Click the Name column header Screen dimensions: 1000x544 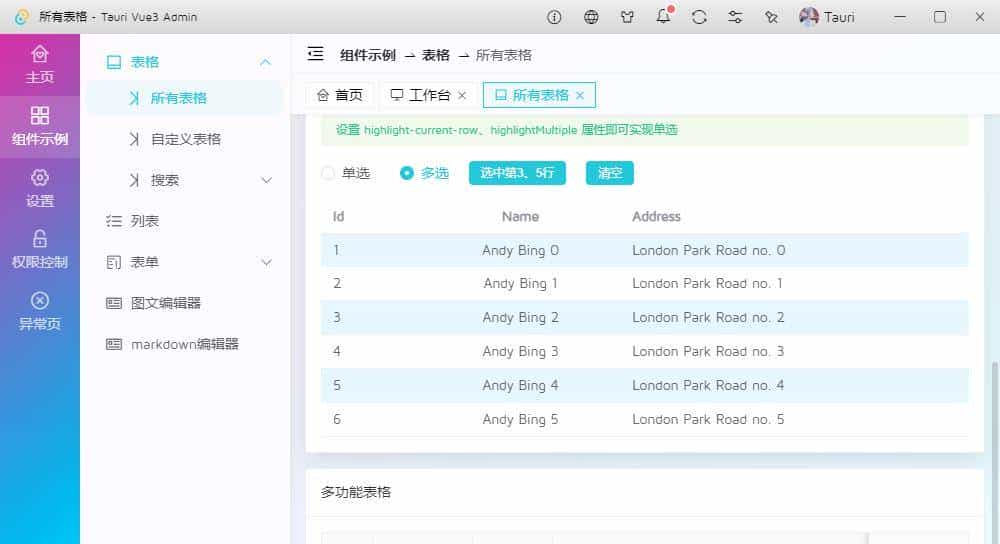(520, 216)
